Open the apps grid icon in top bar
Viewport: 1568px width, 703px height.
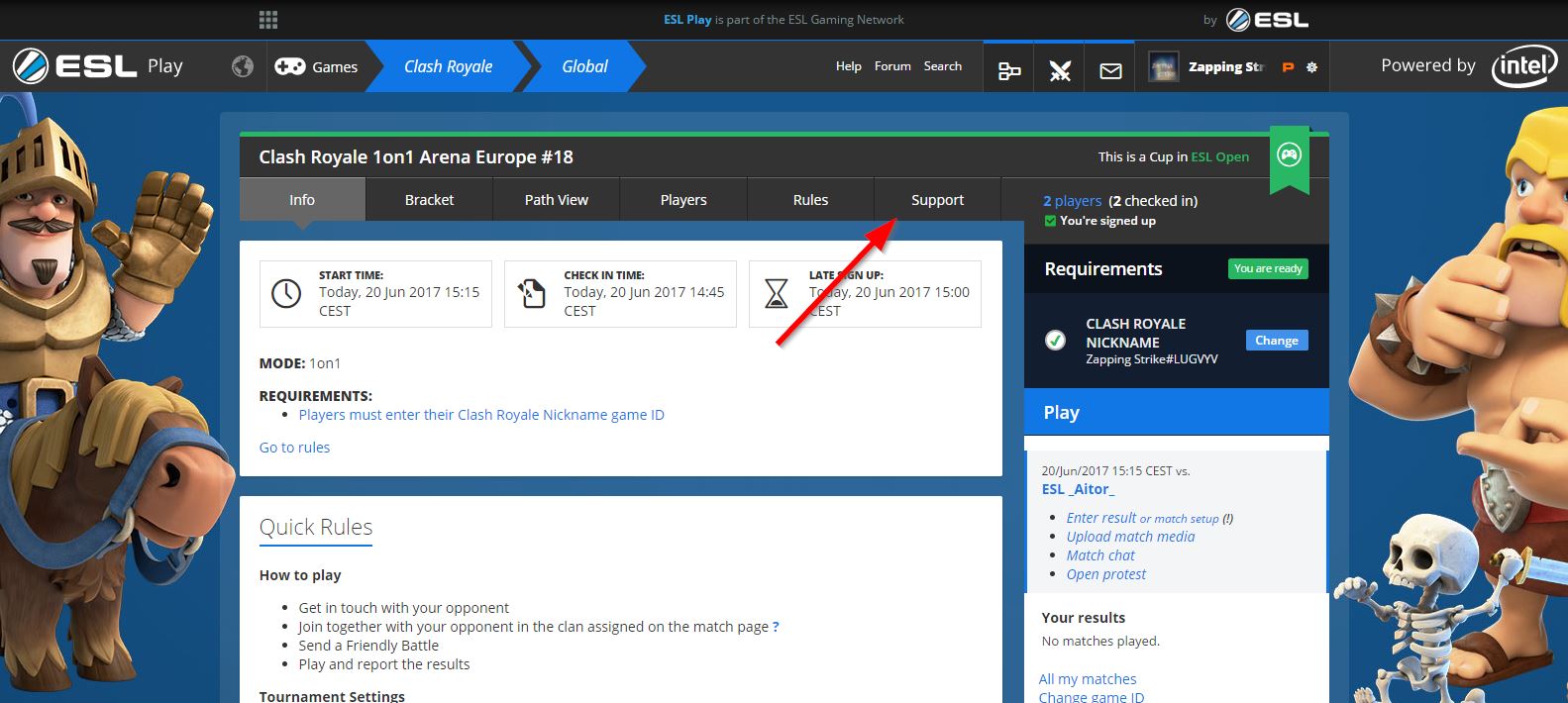268,20
